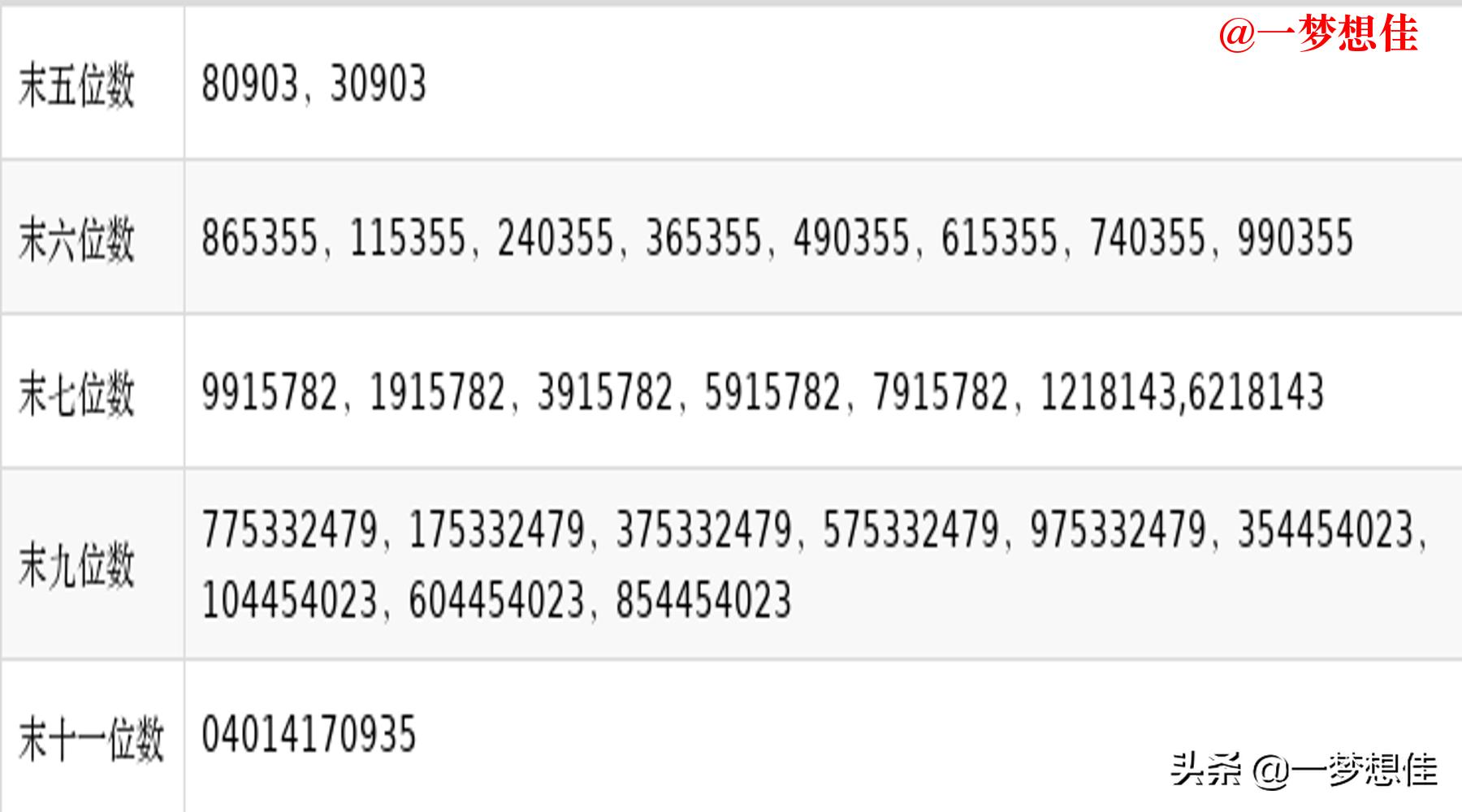Select the number 865355

point(259,238)
